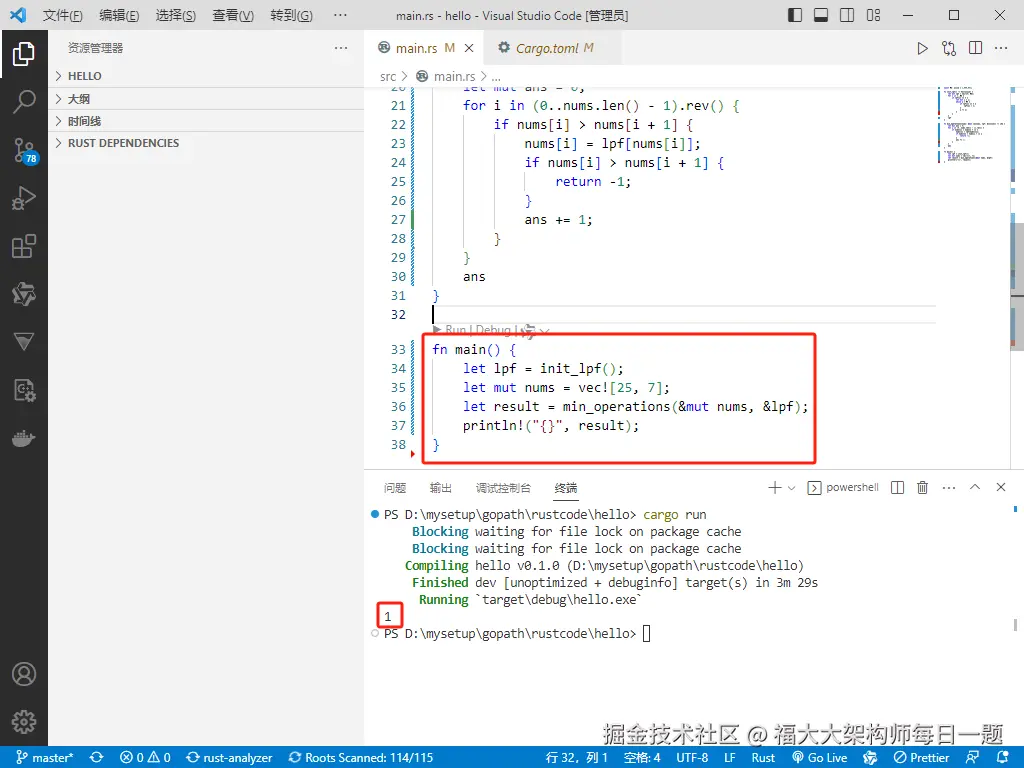Screen dimensions: 1024x768
Task: Kill terminal with trash icon
Action: (x=922, y=487)
